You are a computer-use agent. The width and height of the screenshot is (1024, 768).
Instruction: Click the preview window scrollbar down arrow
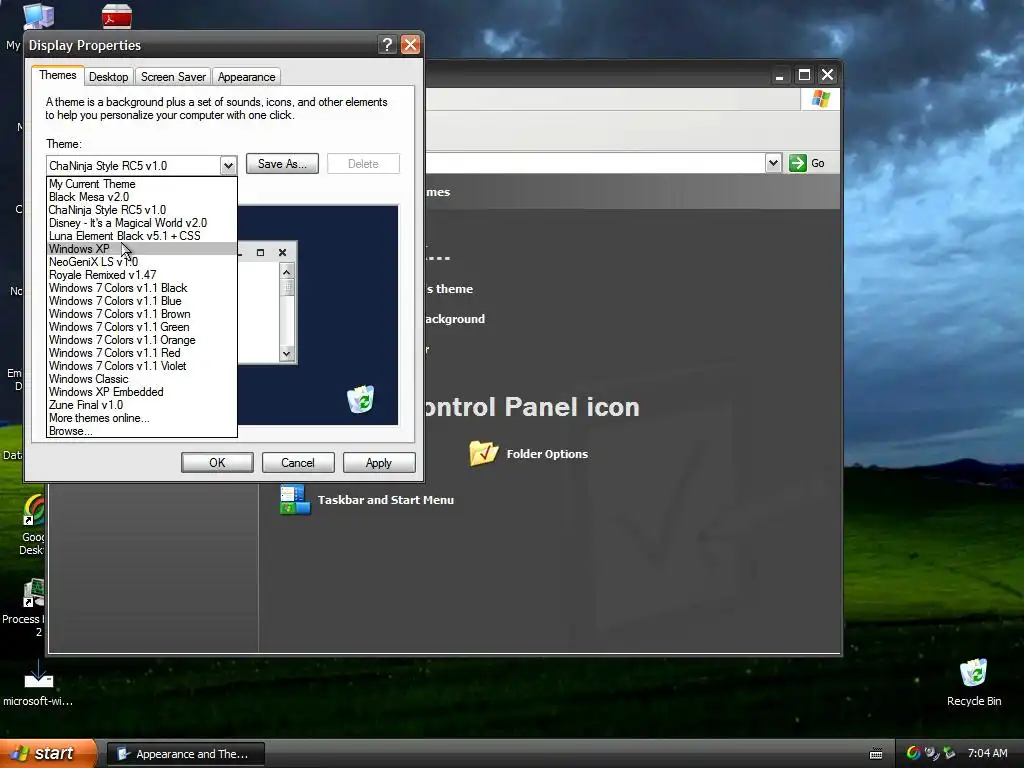click(x=287, y=353)
